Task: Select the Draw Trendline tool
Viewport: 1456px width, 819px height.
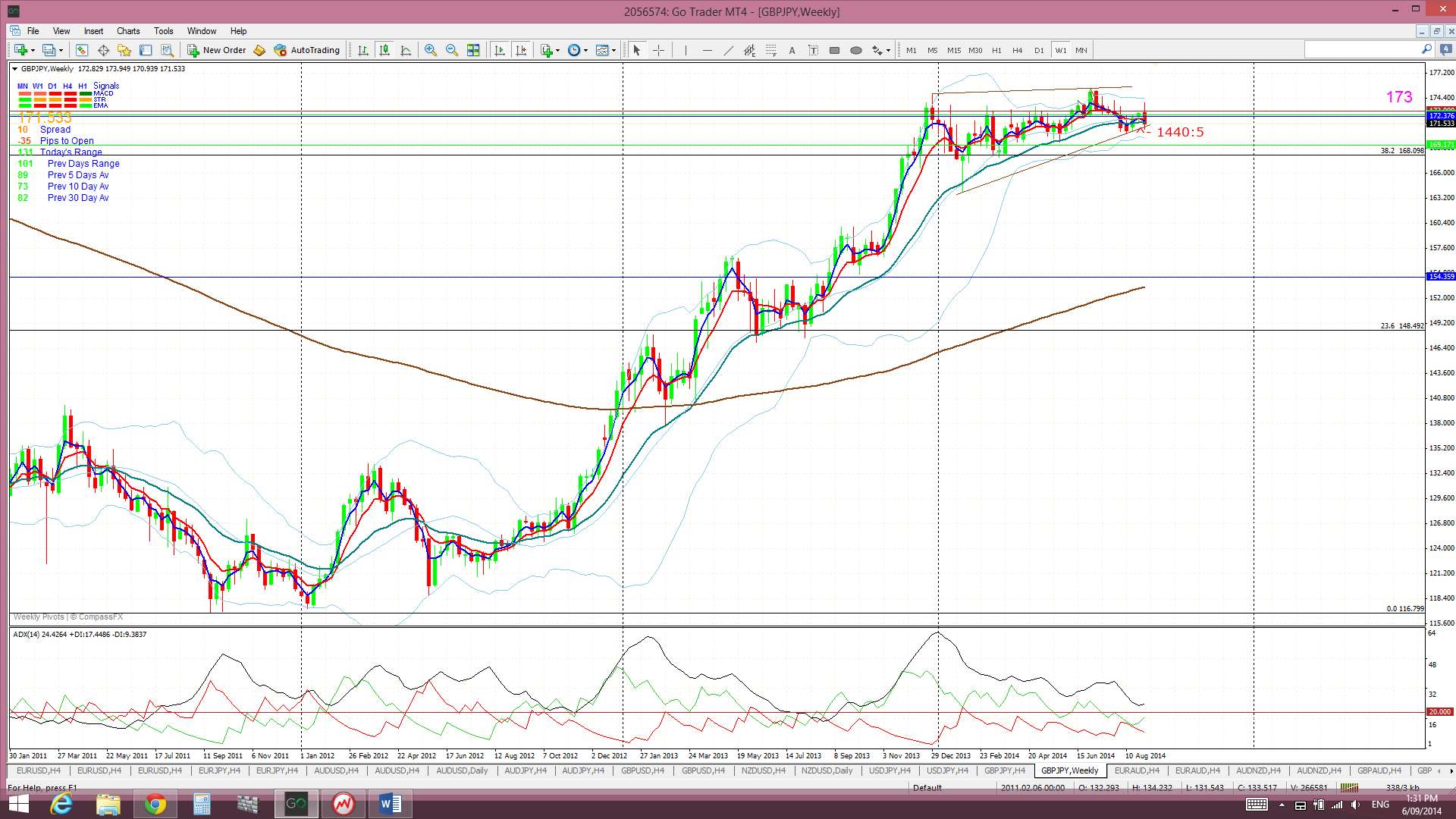Action: (728, 50)
